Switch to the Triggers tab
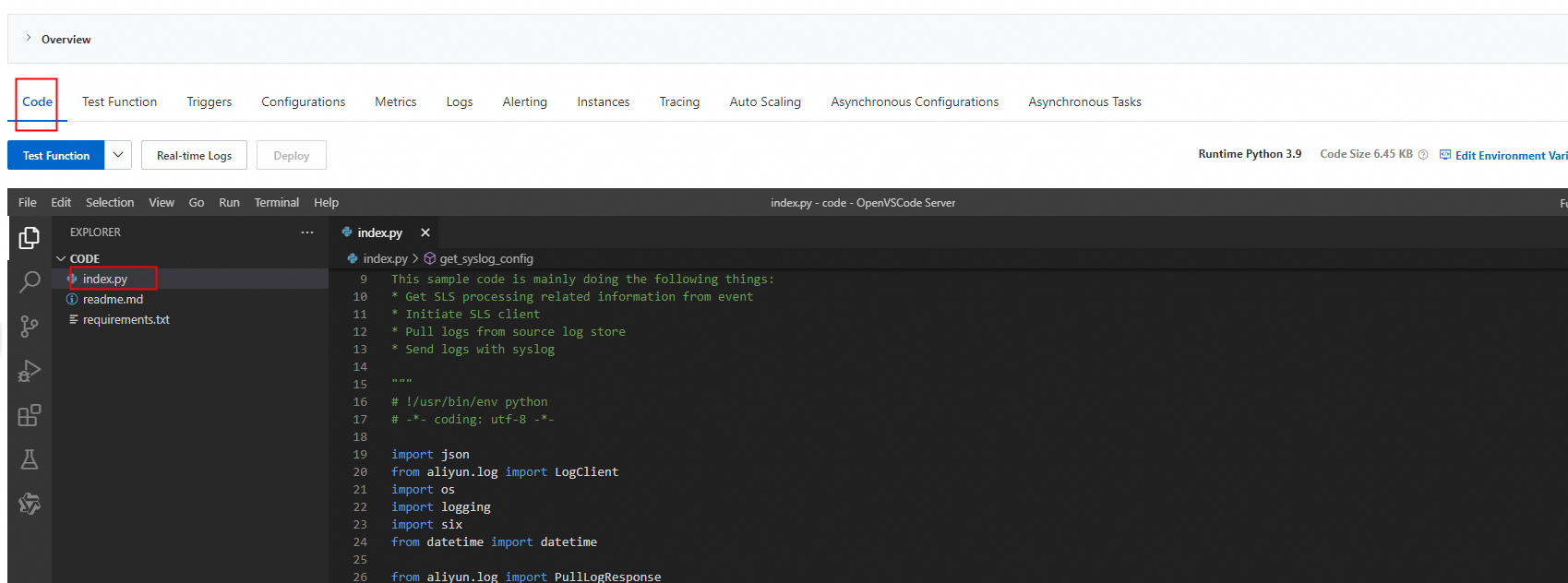 pos(209,102)
